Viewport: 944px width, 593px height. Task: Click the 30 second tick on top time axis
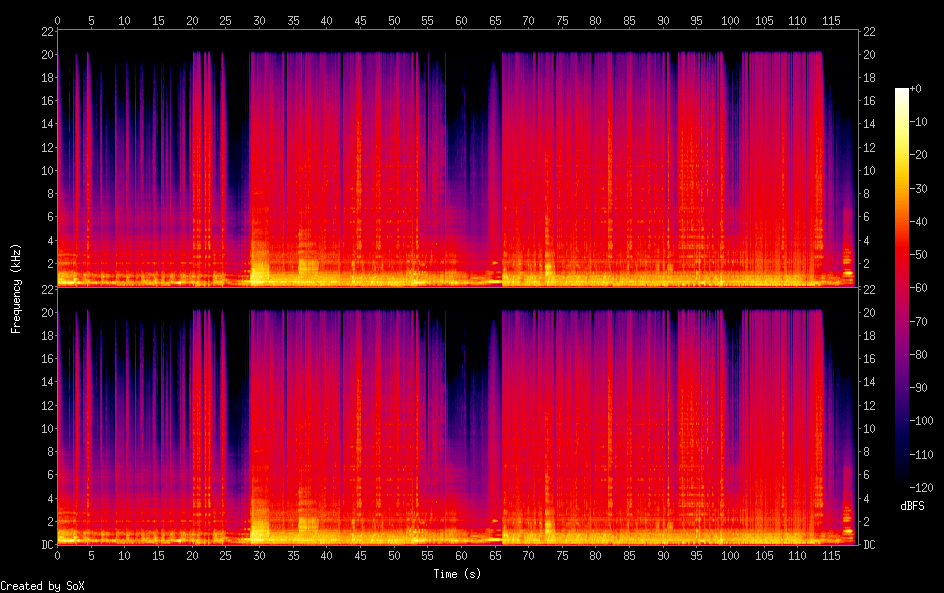(259, 20)
